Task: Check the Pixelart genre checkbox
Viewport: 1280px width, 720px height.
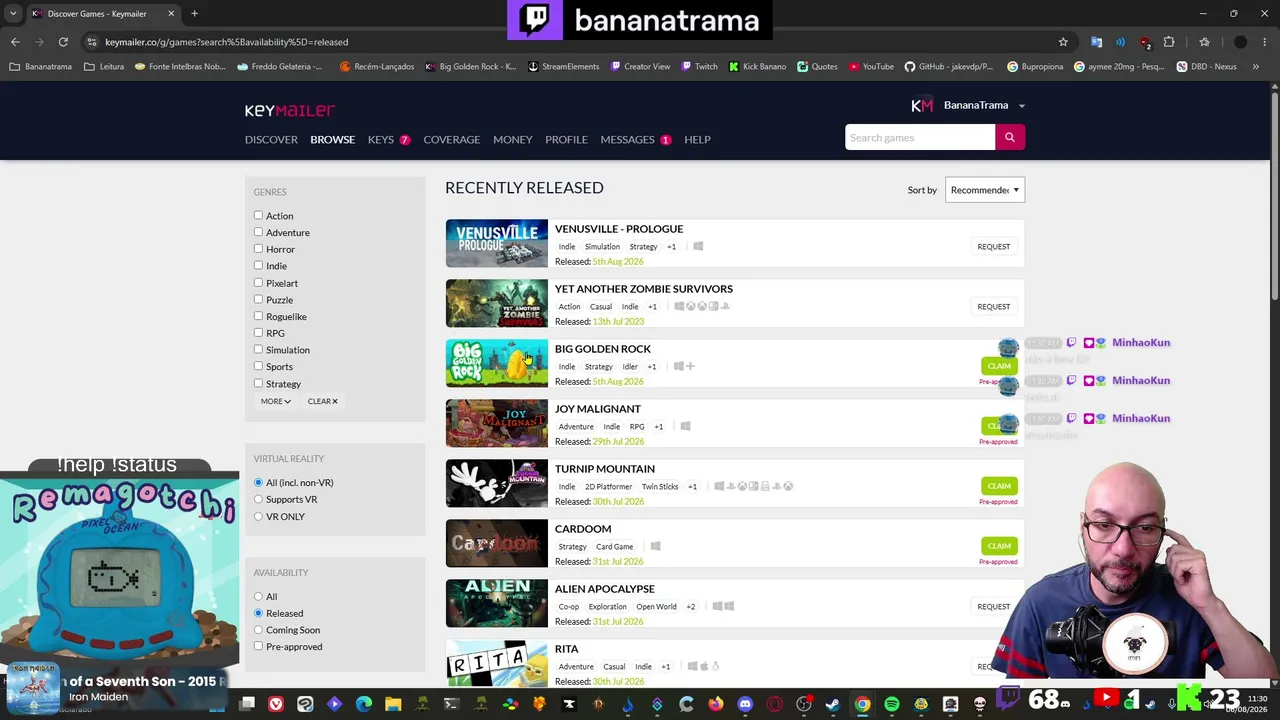Action: (x=258, y=282)
